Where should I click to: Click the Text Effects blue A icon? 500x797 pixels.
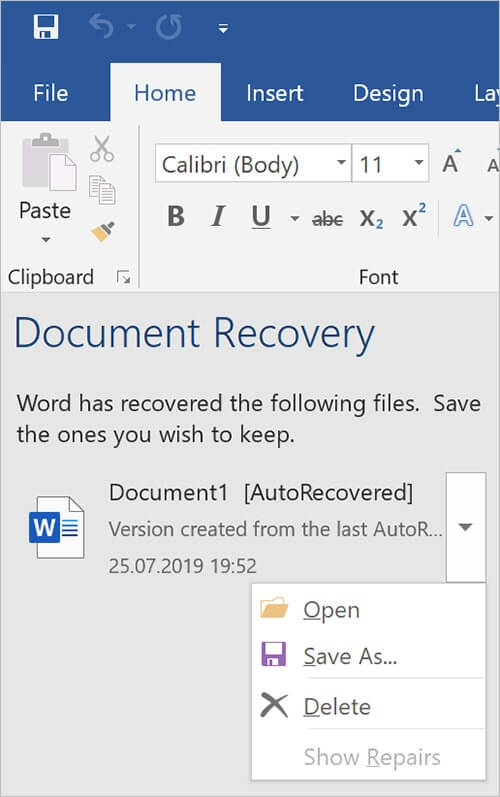[463, 217]
